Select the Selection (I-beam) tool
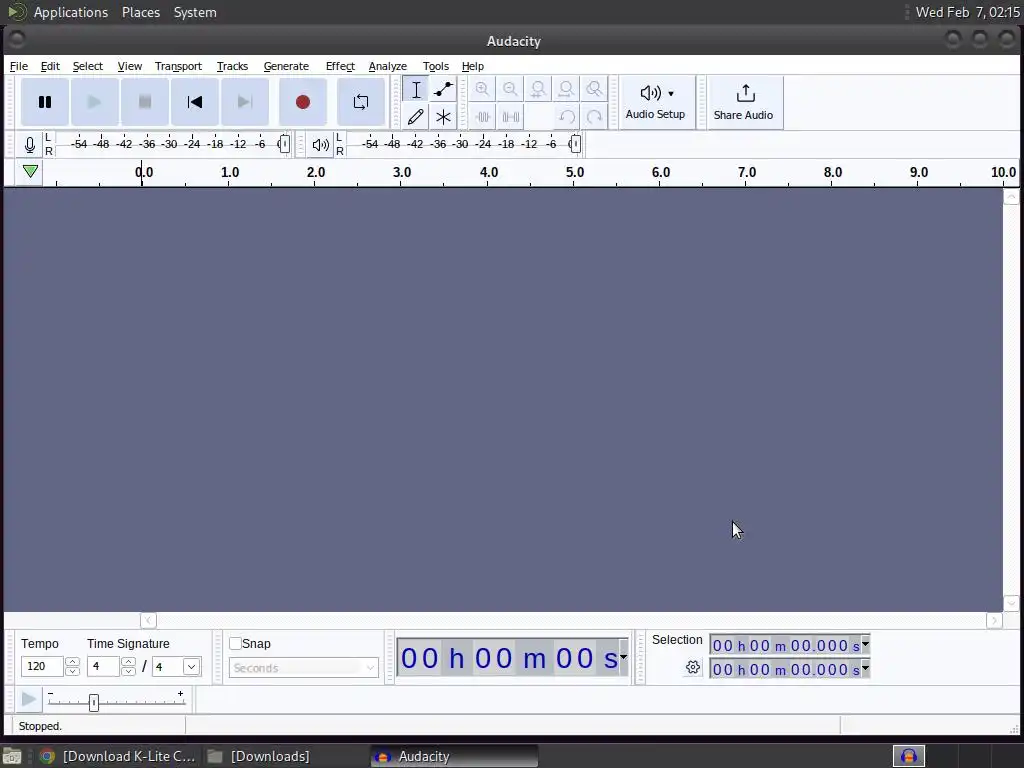 click(415, 89)
